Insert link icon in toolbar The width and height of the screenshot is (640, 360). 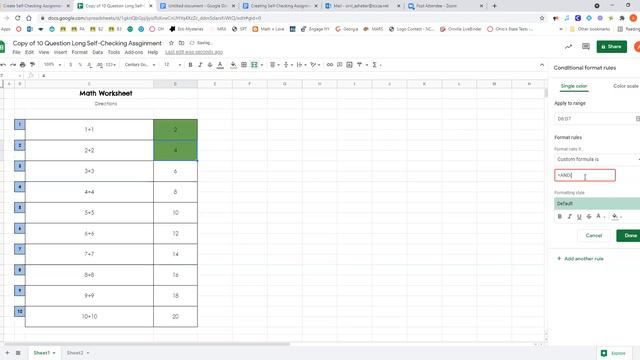[x=330, y=65]
